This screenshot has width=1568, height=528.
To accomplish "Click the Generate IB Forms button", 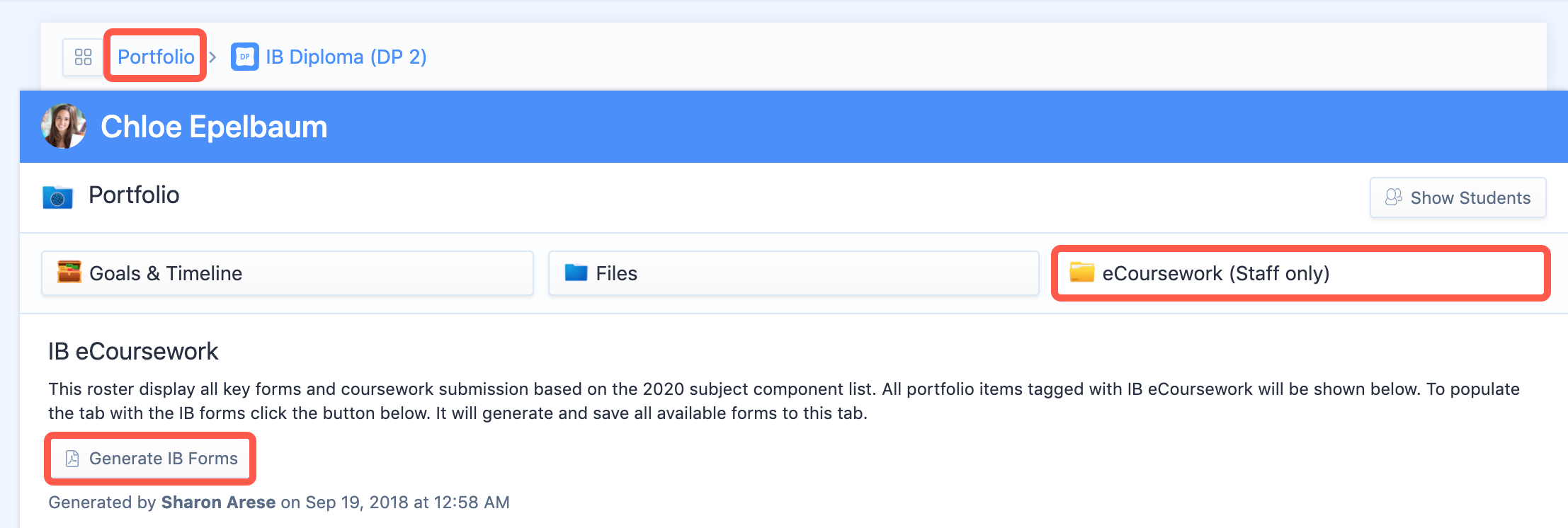I will point(150,459).
